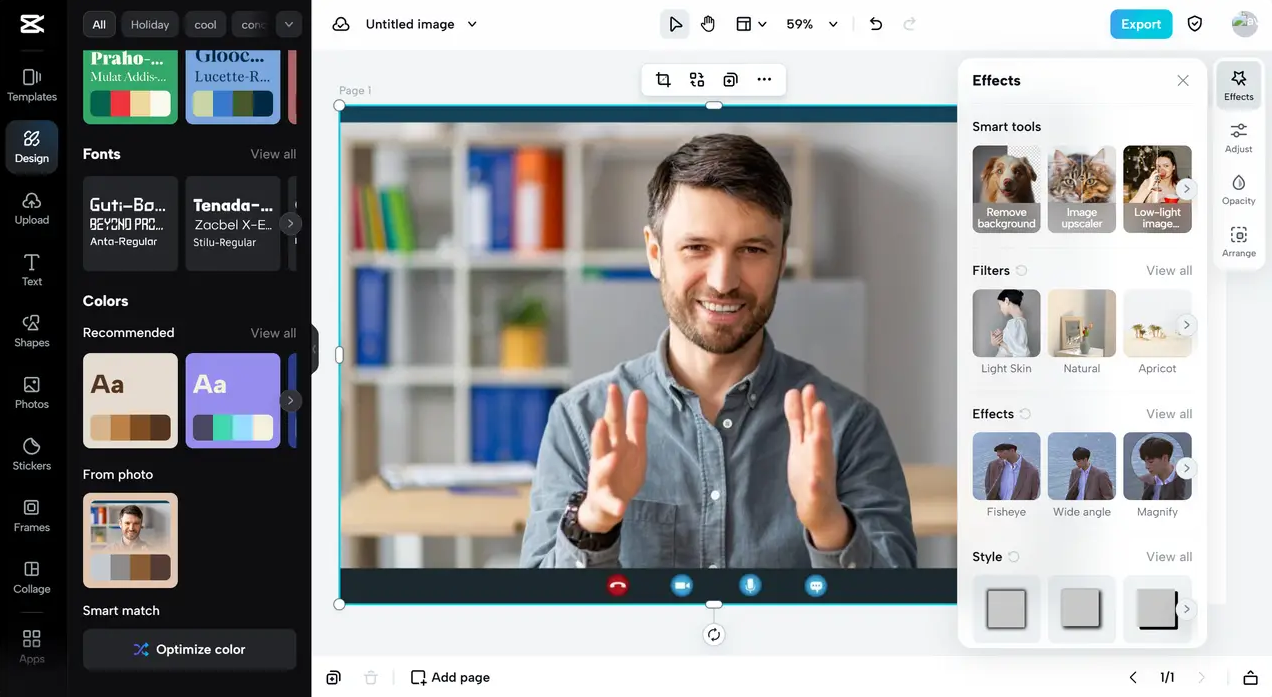Click the Effects tab on right rail
The width and height of the screenshot is (1272, 697).
click(1238, 85)
